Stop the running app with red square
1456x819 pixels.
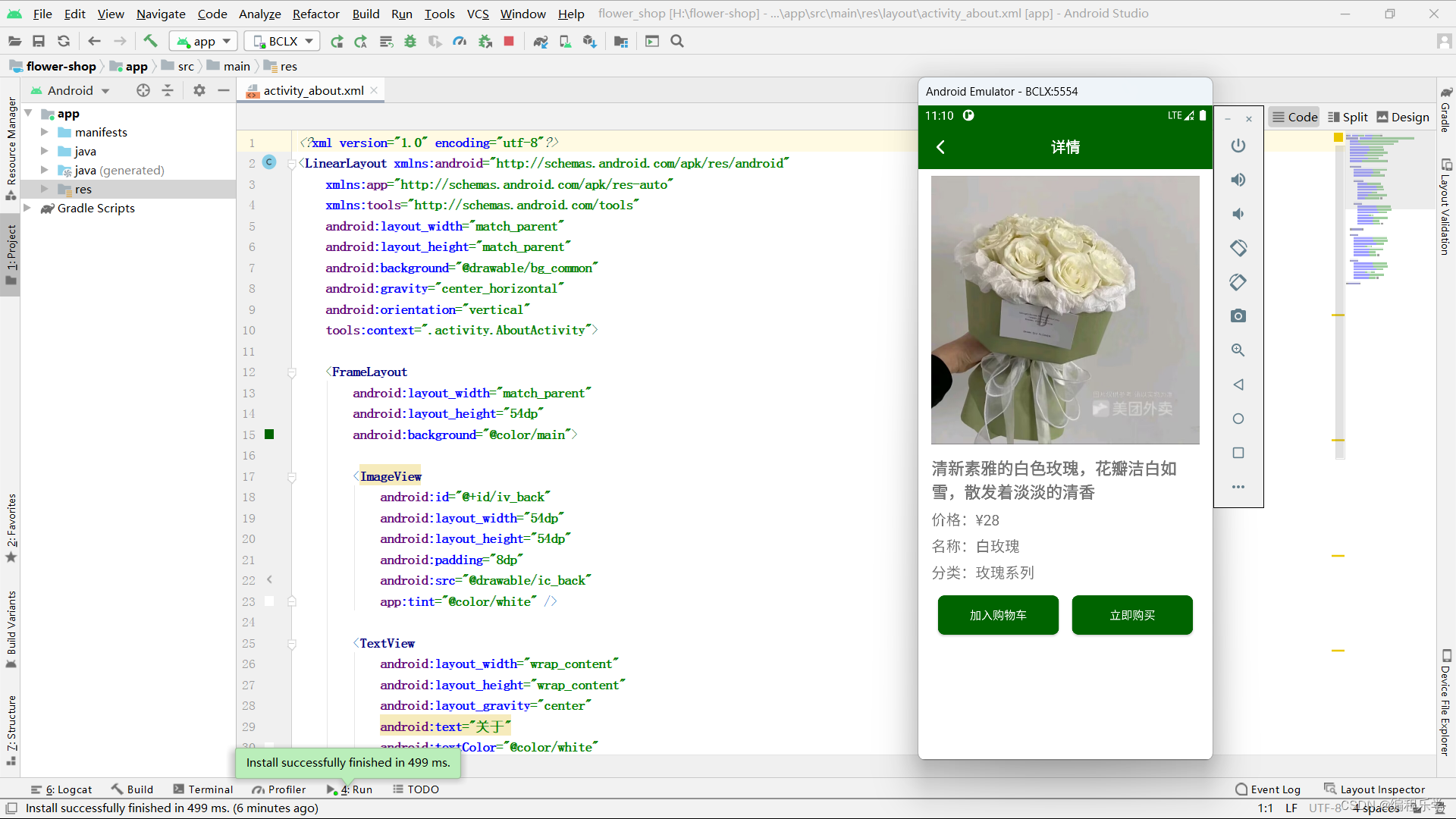pos(509,41)
